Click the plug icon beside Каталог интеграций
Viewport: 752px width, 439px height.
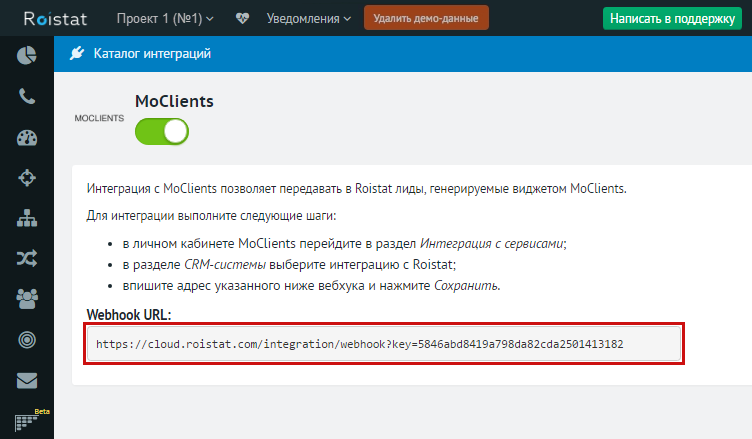(76, 54)
